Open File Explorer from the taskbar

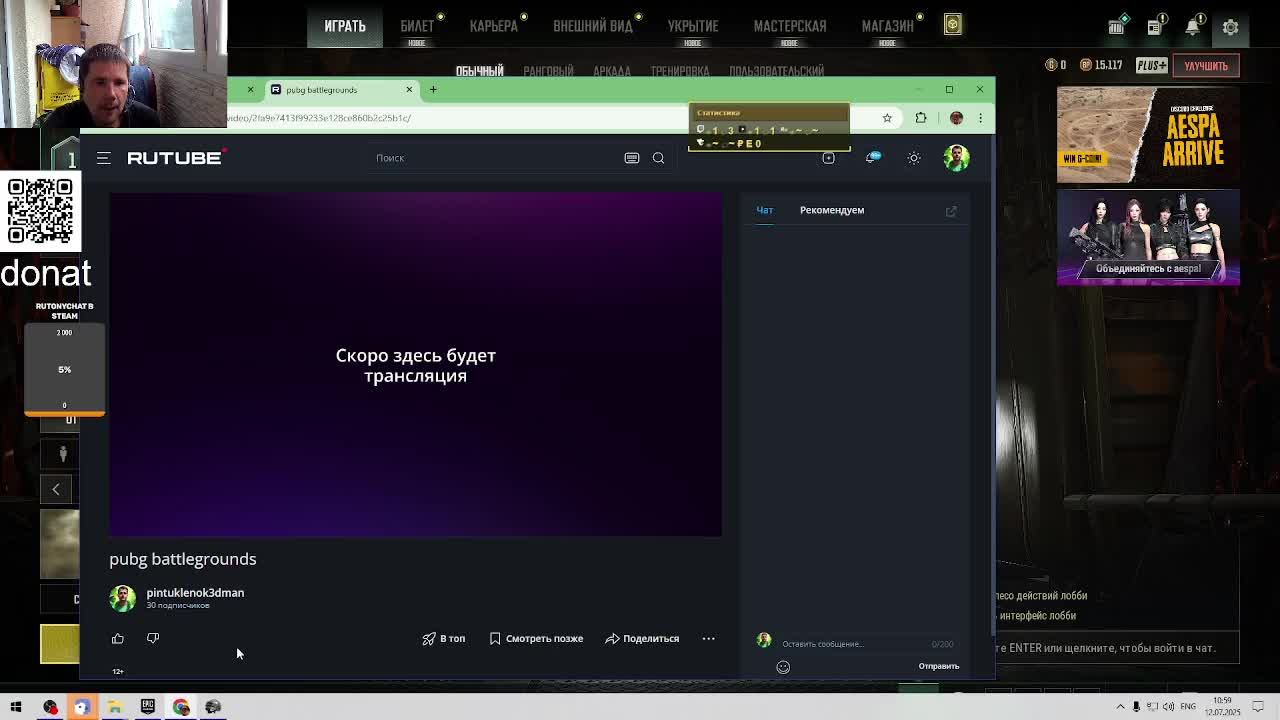115,707
